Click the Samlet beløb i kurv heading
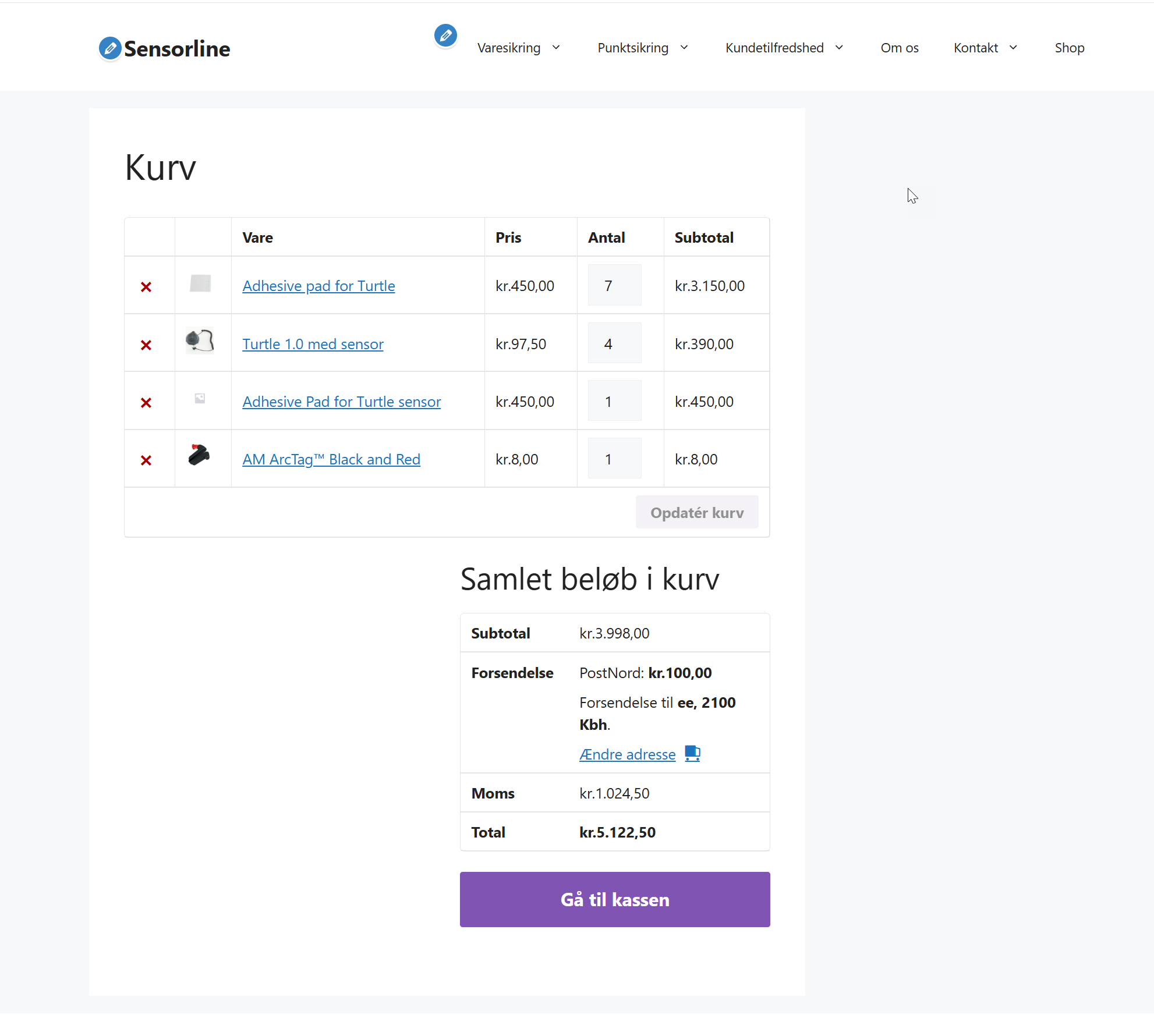The height and width of the screenshot is (1036, 1154). click(590, 579)
